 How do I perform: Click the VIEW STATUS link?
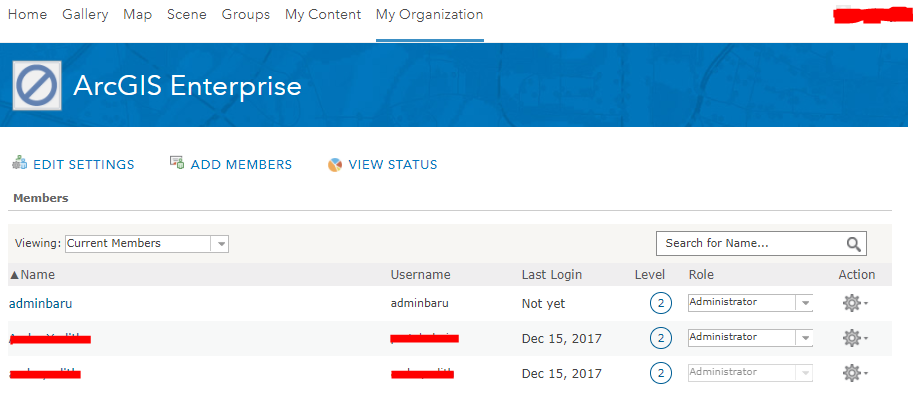392,165
